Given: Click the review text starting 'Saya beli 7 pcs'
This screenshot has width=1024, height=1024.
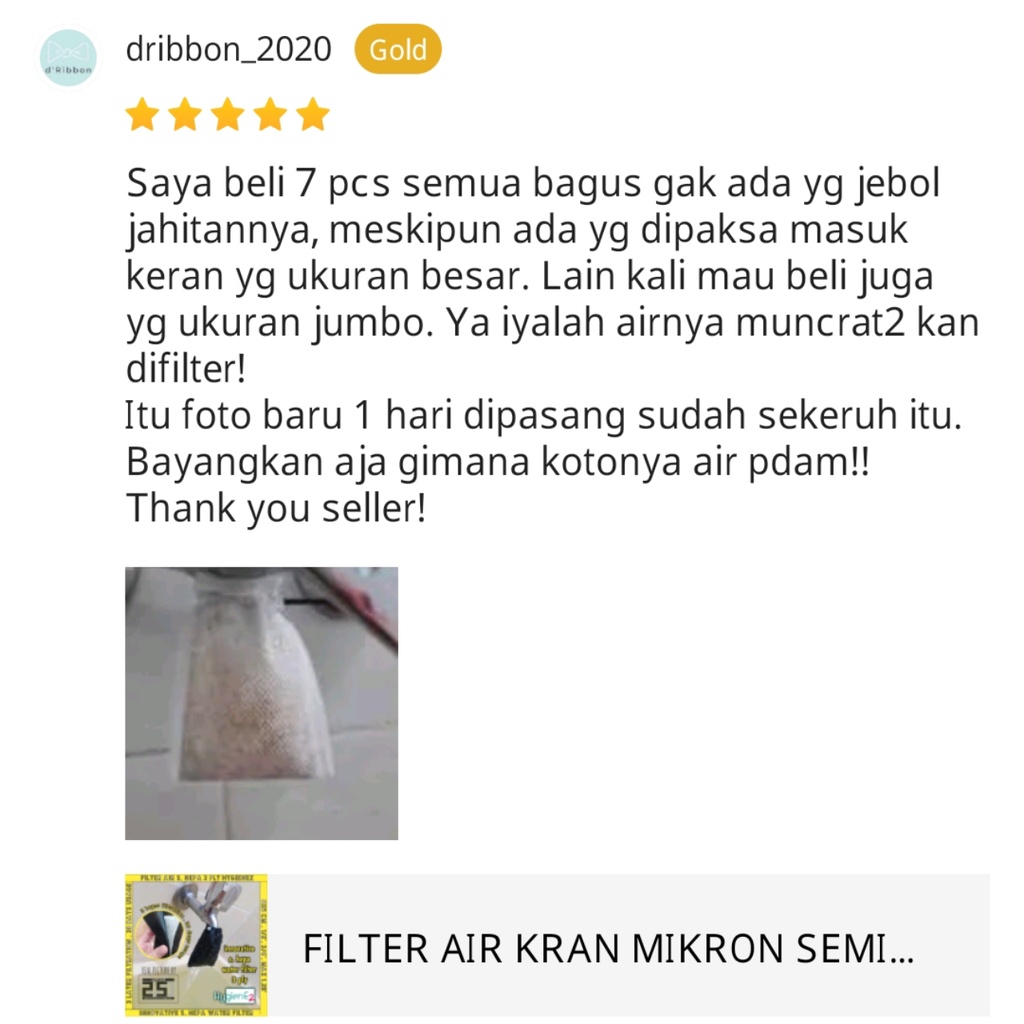Looking at the screenshot, I should 552,275.
